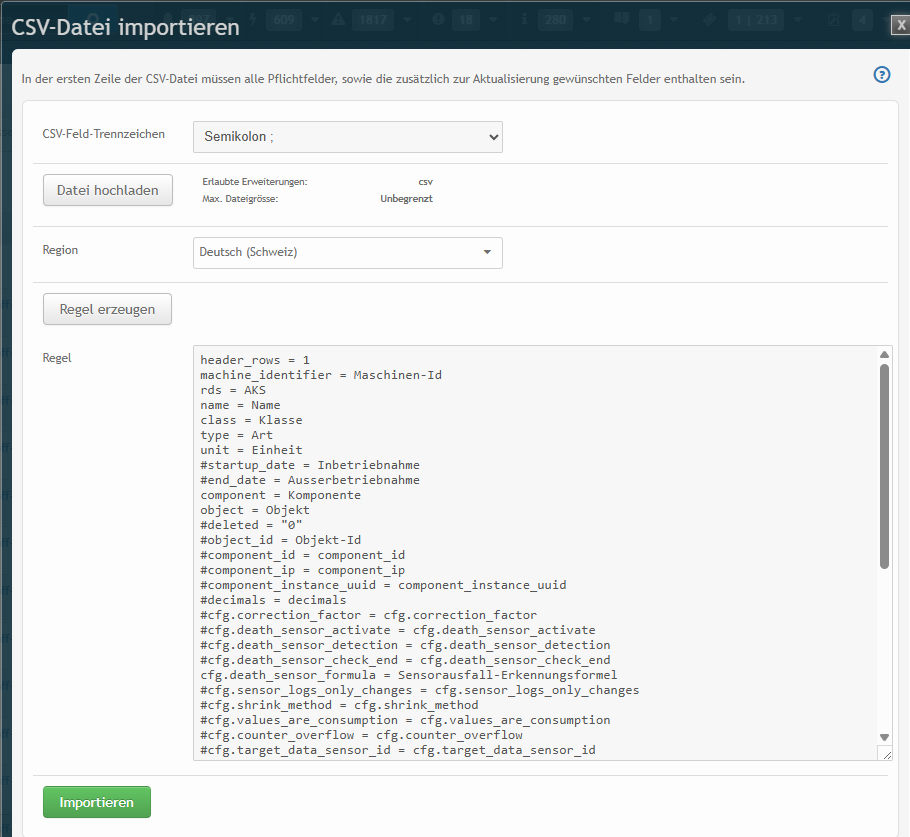
Task: Click the '#startup_date = Inbetriebnahme' line
Action: pos(310,465)
